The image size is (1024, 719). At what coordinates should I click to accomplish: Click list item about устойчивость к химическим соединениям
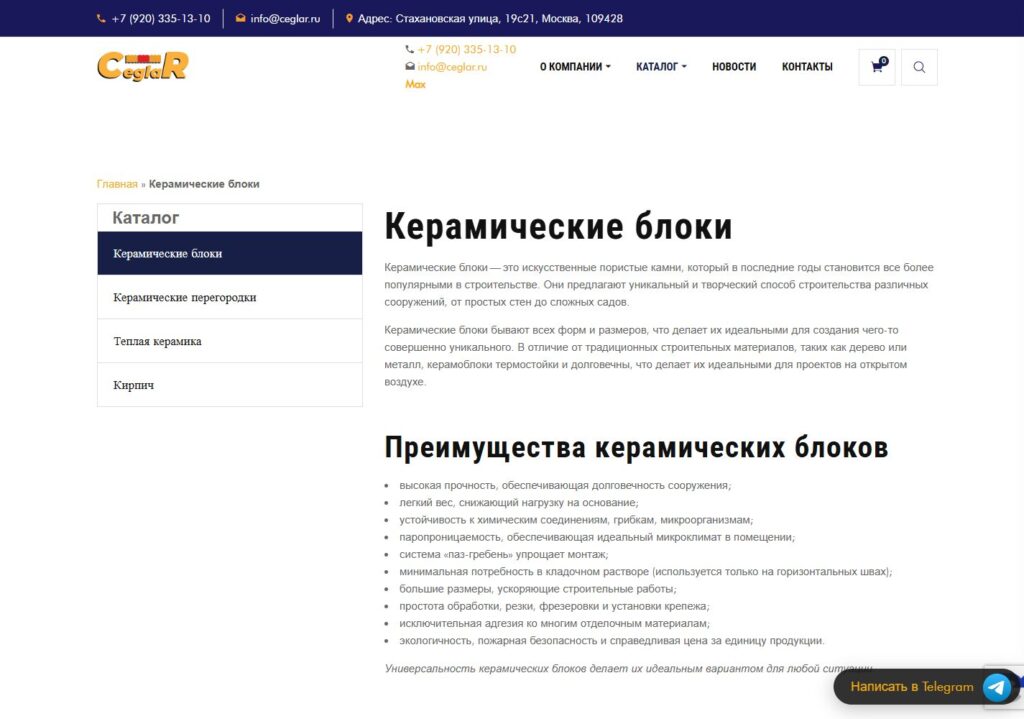click(576, 520)
